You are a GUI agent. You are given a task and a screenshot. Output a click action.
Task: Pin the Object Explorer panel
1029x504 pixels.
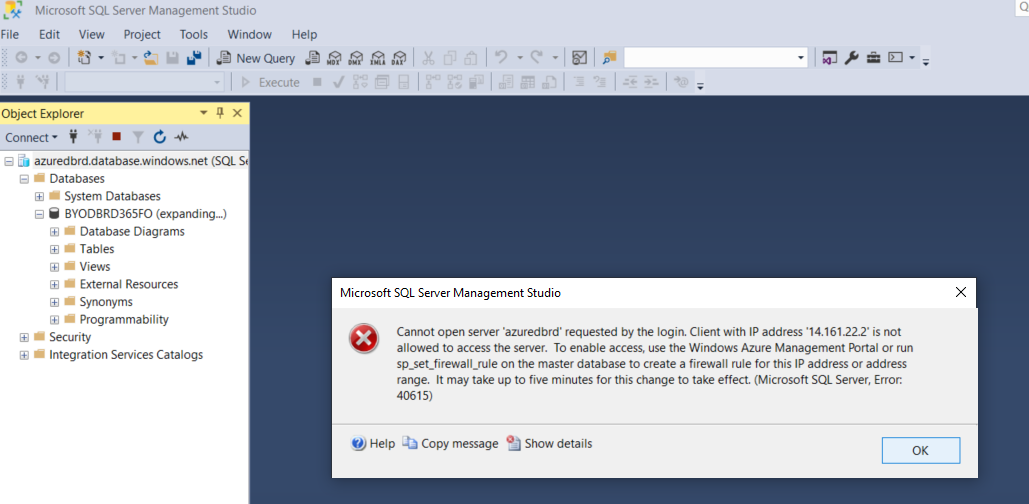click(220, 113)
